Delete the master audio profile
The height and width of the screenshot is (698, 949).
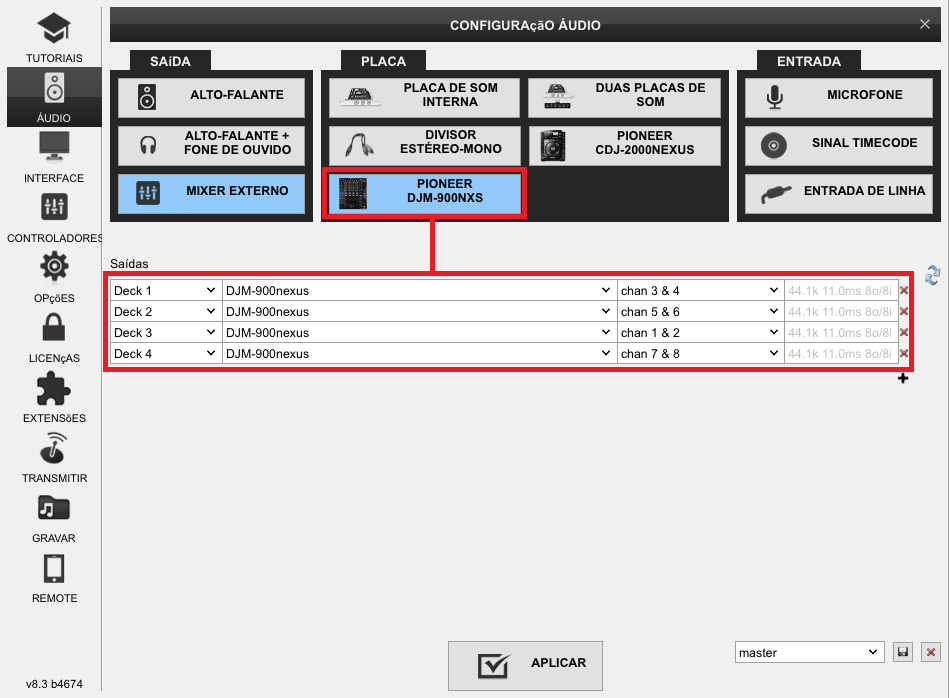(x=931, y=652)
